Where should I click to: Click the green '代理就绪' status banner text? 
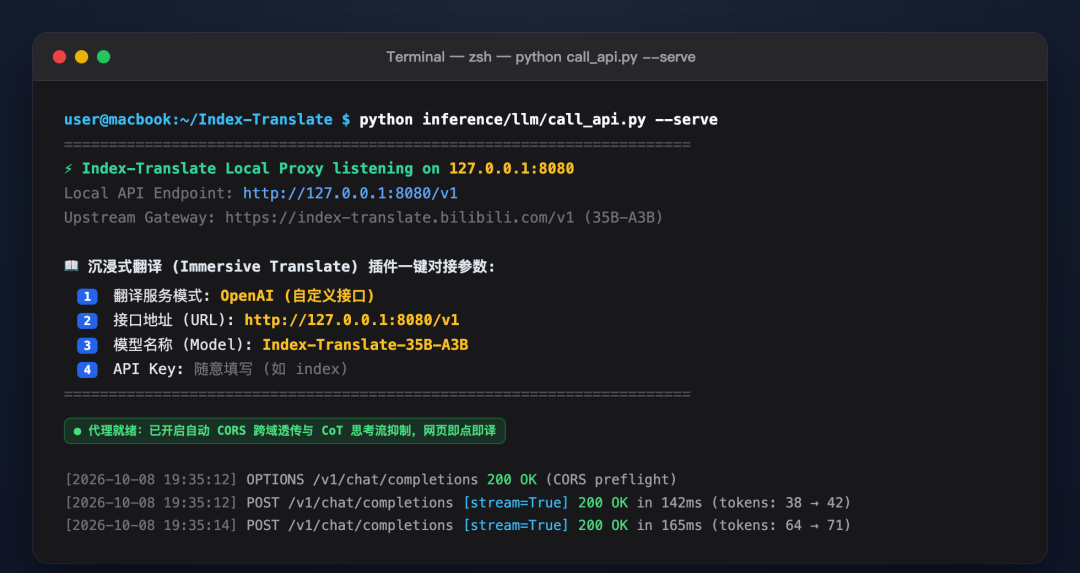[292, 431]
